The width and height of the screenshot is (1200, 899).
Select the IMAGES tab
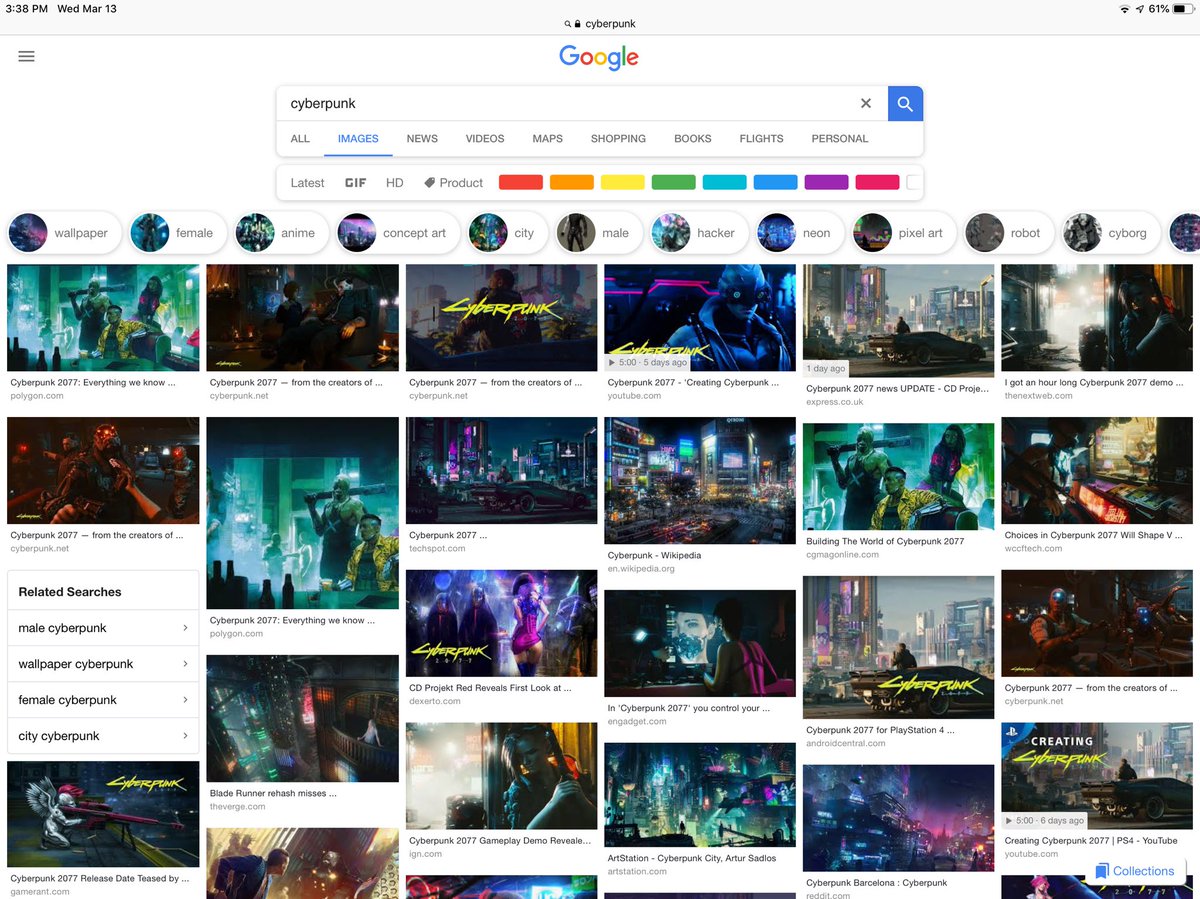[x=358, y=139]
